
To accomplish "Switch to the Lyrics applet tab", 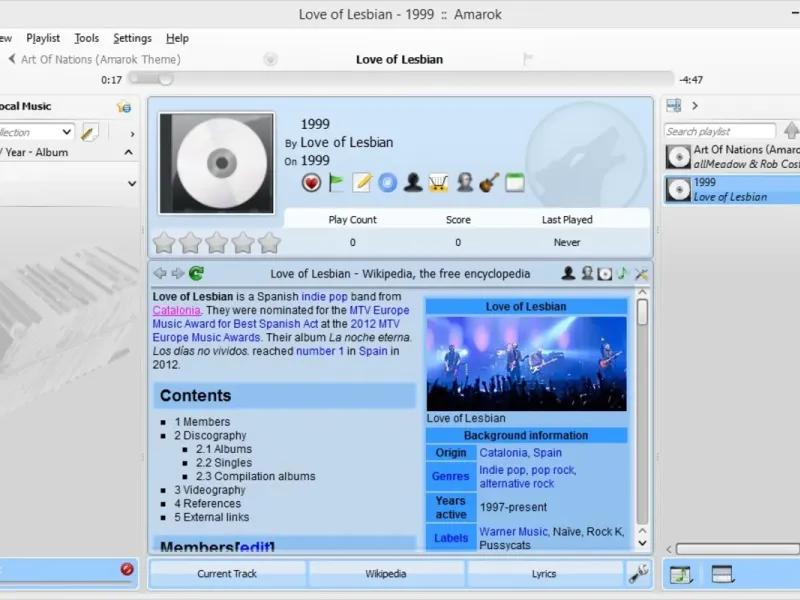I will tap(544, 573).
